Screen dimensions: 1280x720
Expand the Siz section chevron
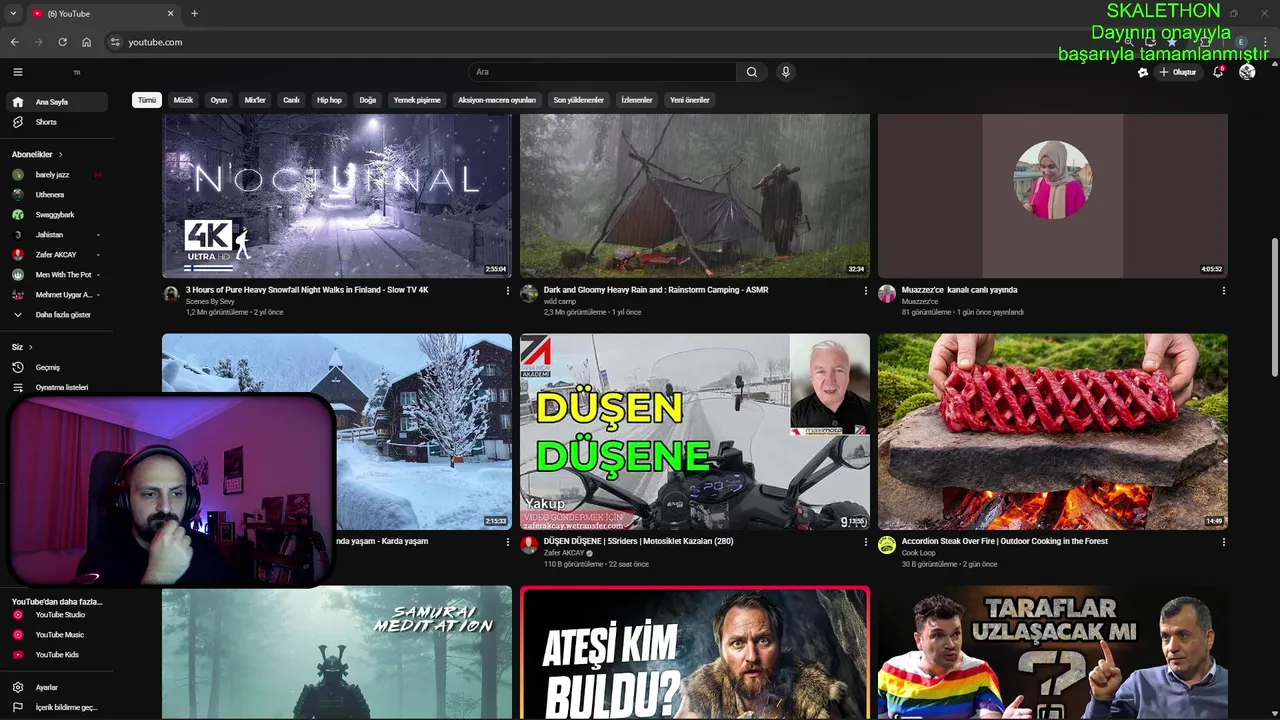pyautogui.click(x=31, y=347)
